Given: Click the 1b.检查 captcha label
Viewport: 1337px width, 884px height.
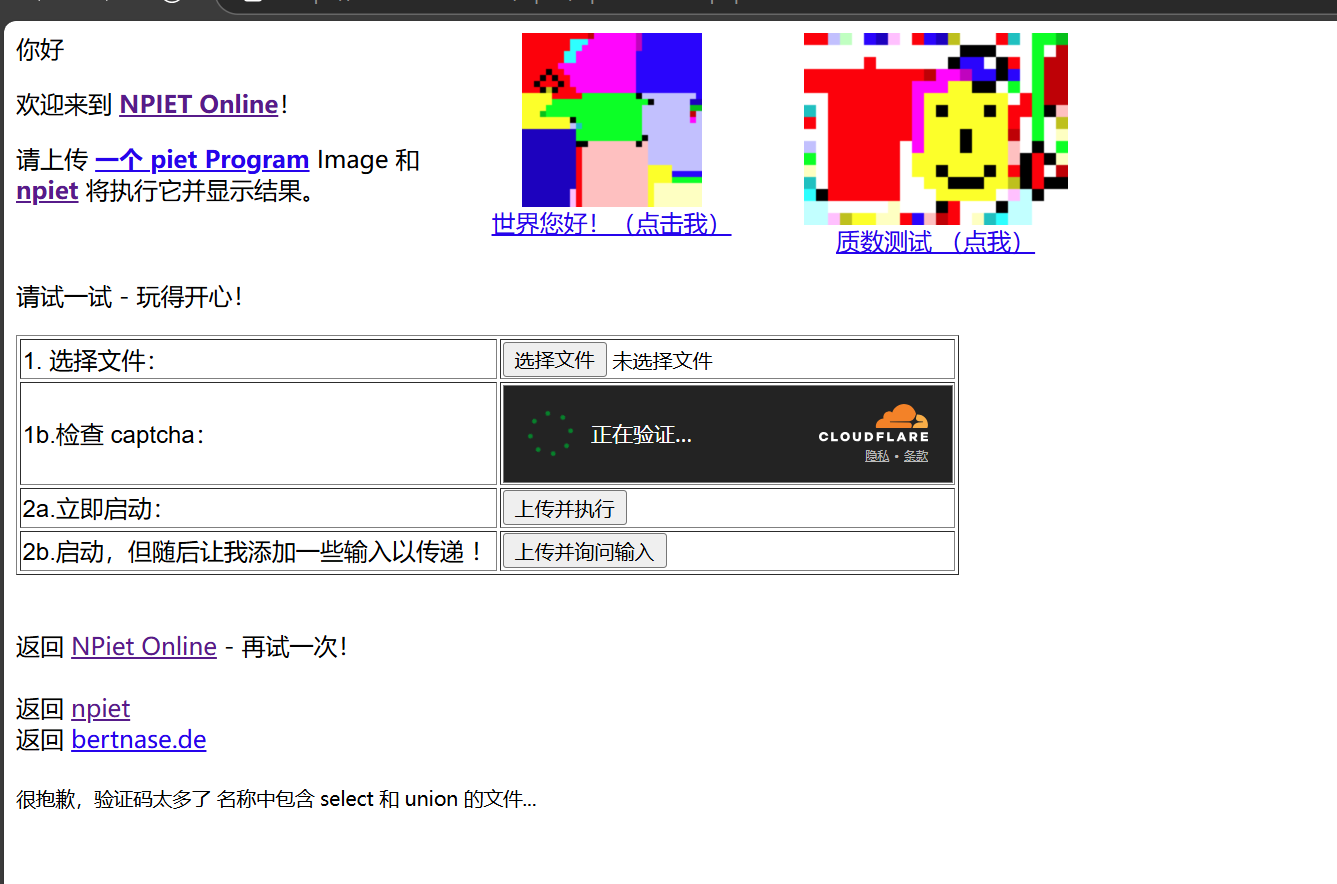Looking at the screenshot, I should point(116,435).
